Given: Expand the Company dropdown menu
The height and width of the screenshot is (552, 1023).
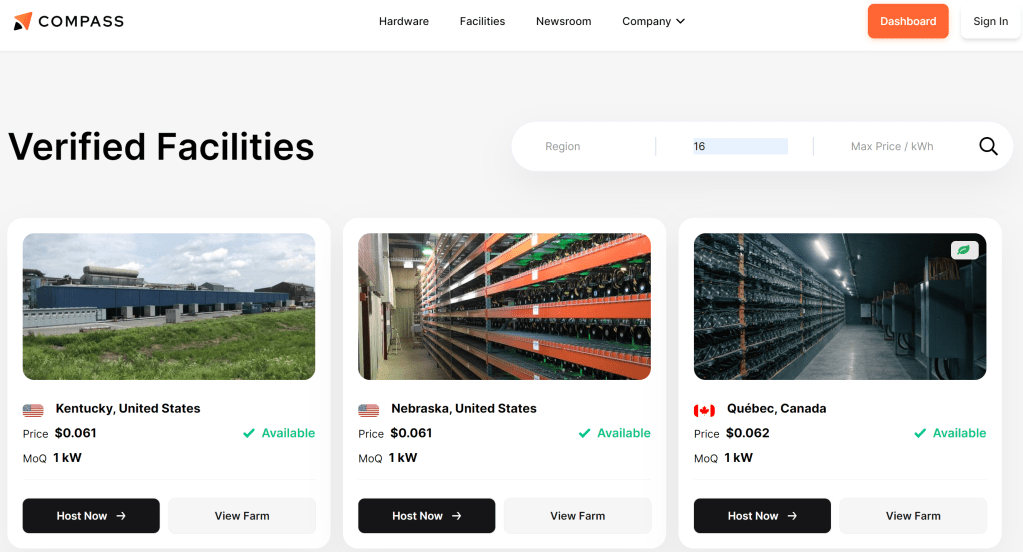Looking at the screenshot, I should pos(653,21).
